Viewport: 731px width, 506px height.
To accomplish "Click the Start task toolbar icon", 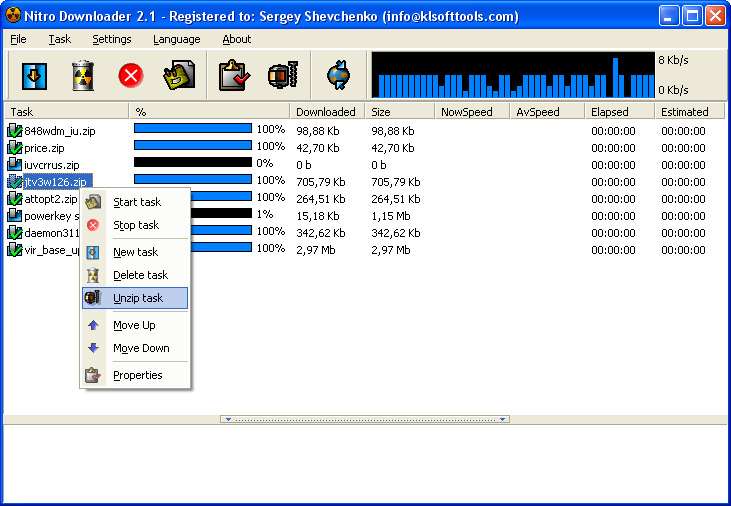I will (179, 75).
